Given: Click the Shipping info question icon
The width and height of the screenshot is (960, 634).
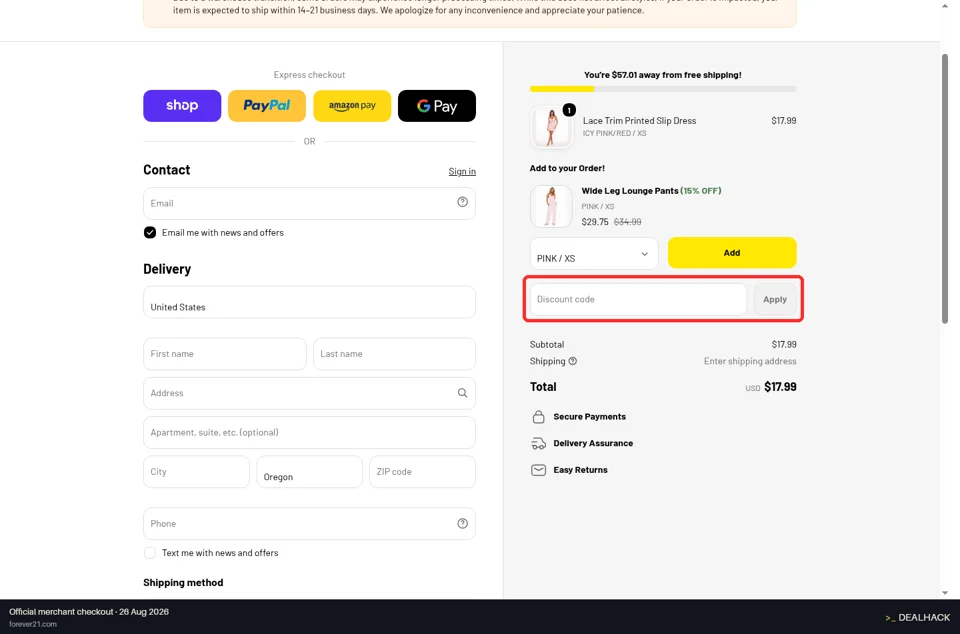Looking at the screenshot, I should [x=572, y=361].
